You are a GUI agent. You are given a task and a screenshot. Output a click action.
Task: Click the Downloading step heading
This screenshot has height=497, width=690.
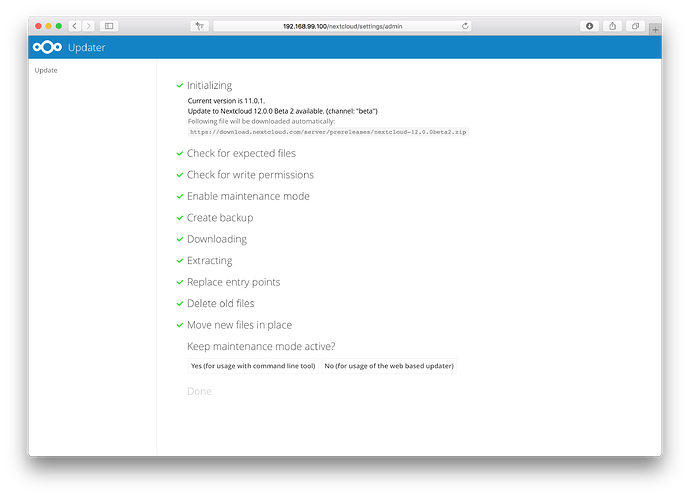[x=217, y=239]
